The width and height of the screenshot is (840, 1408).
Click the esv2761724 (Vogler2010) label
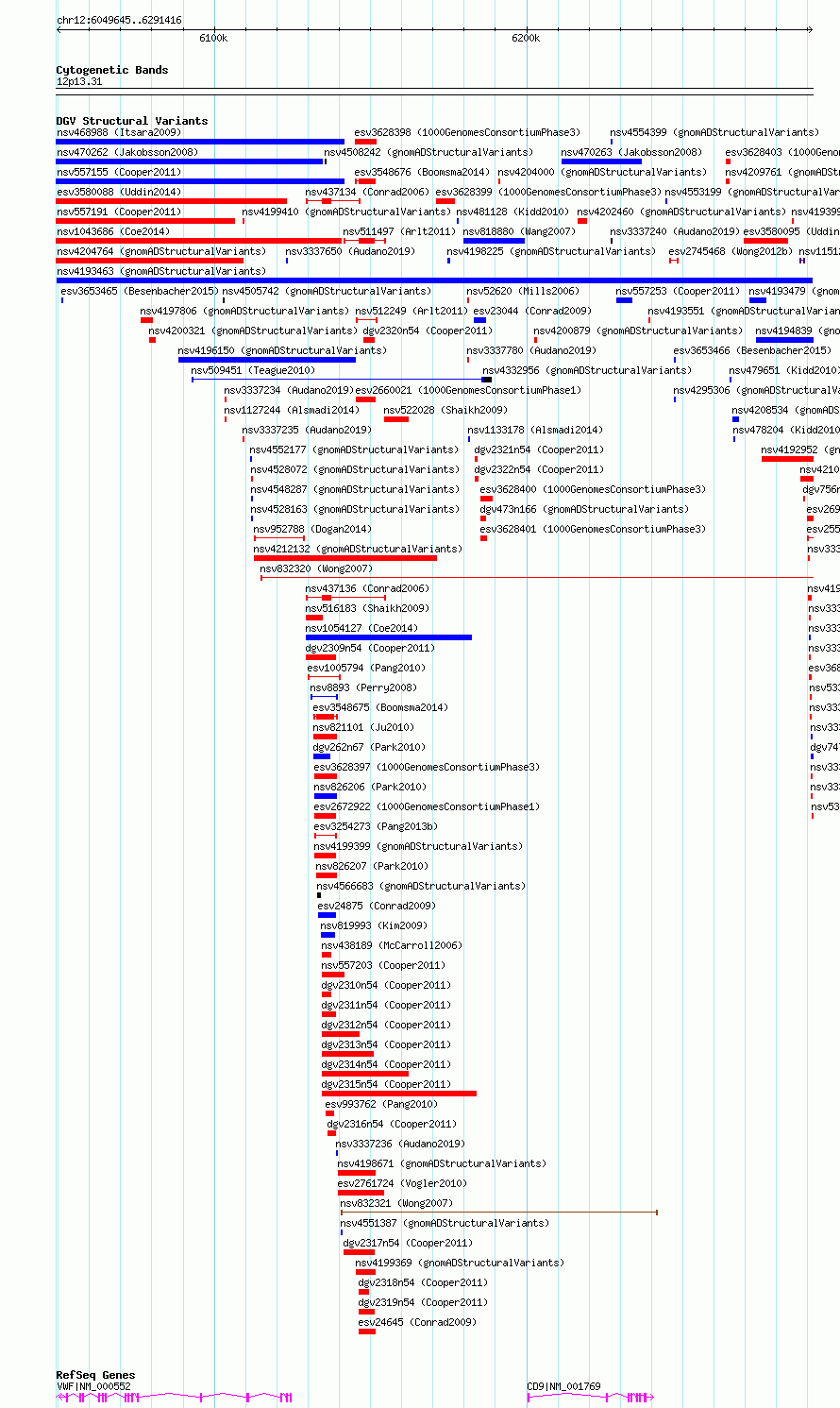tap(402, 1183)
